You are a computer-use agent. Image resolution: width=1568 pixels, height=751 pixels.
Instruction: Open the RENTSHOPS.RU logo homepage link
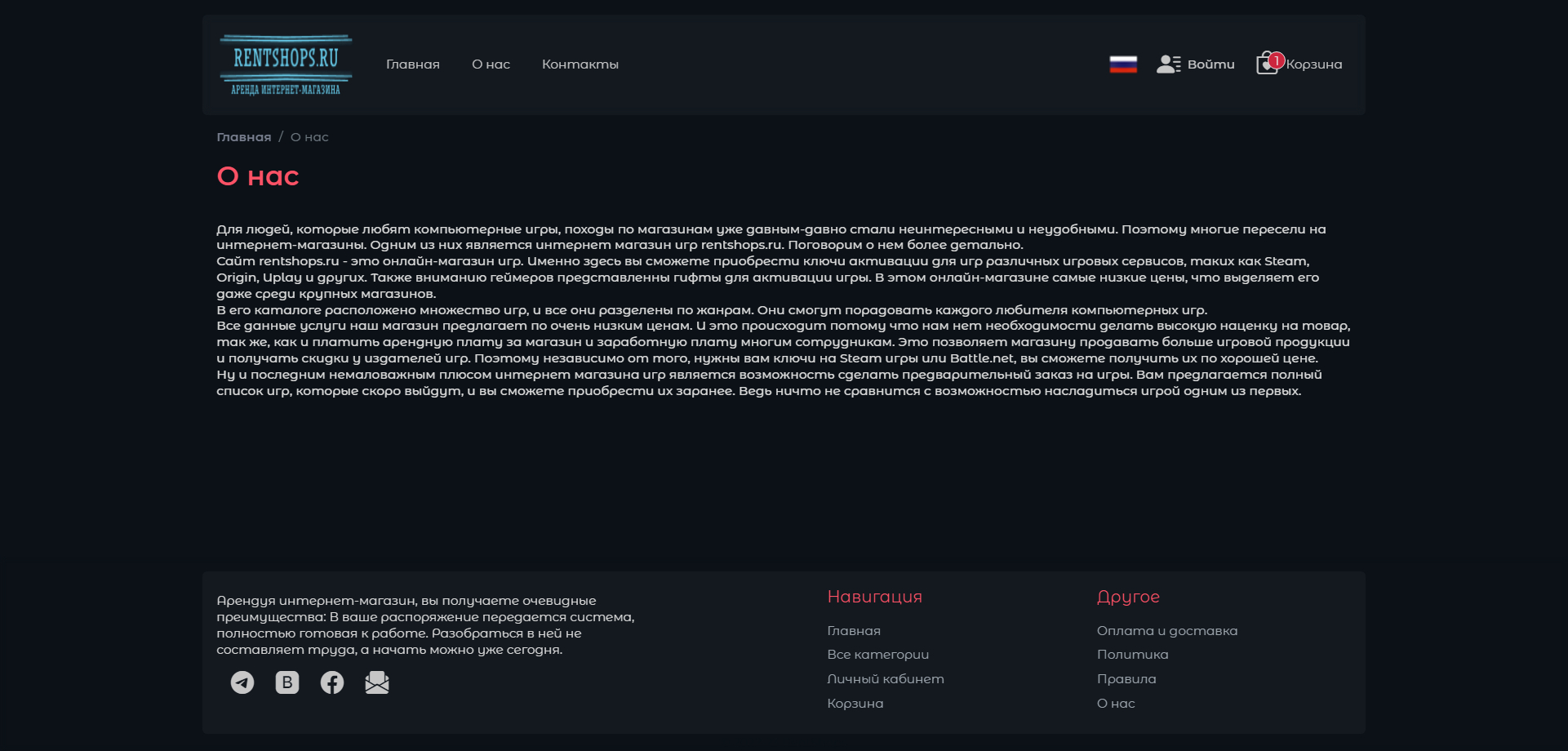tap(286, 65)
